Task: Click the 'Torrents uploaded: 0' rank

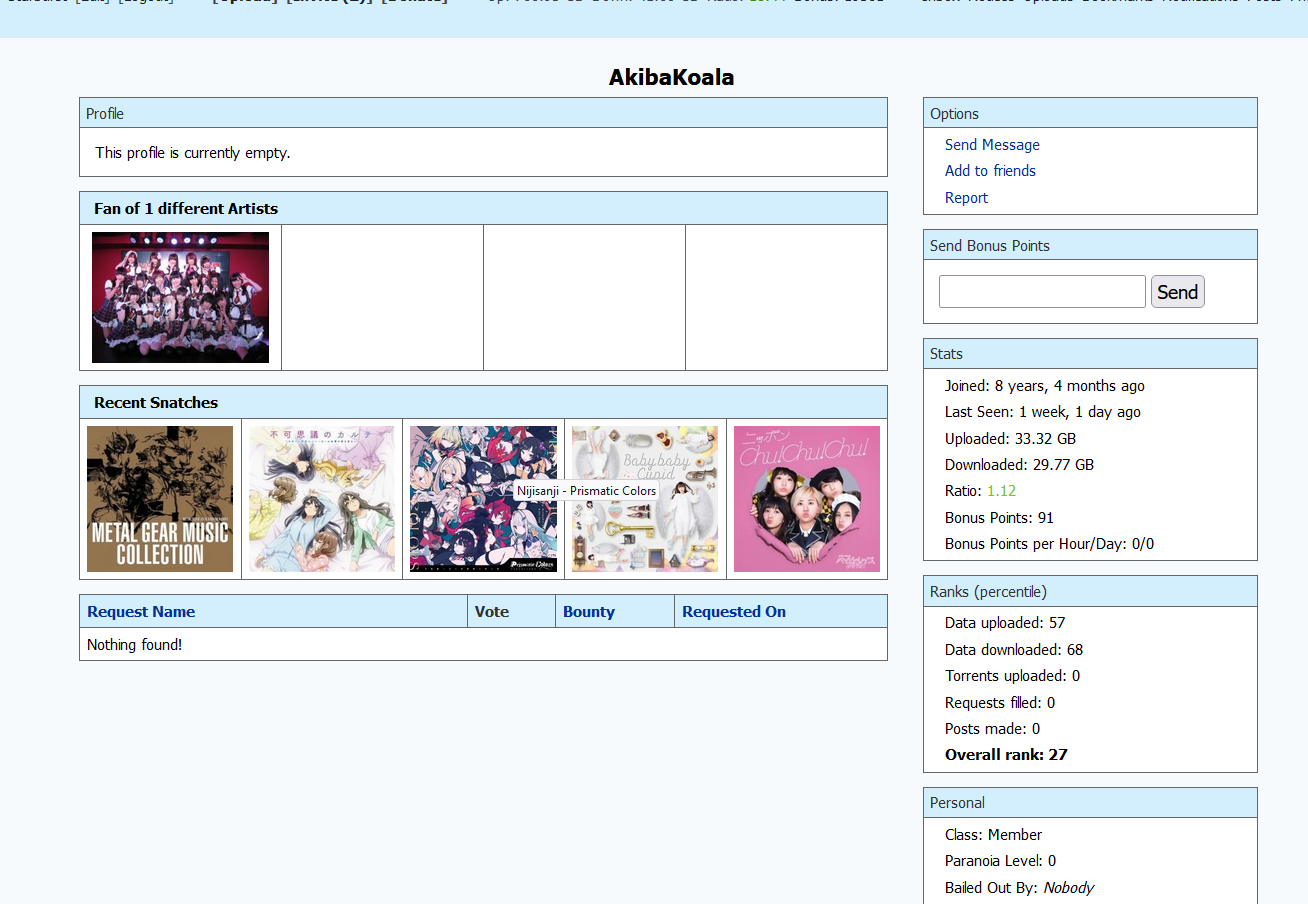Action: click(x=1012, y=676)
